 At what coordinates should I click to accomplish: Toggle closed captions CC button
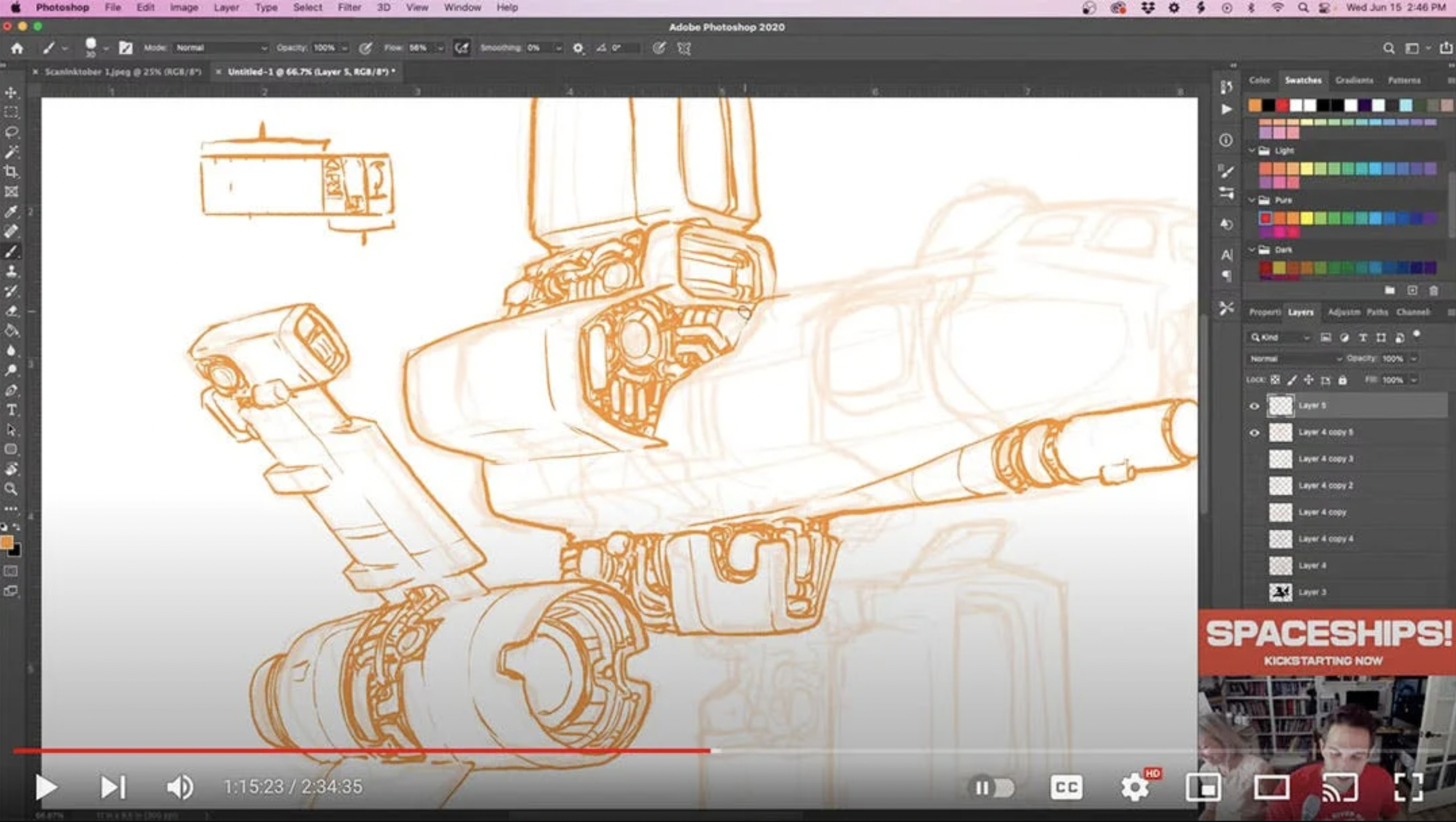[x=1067, y=788]
